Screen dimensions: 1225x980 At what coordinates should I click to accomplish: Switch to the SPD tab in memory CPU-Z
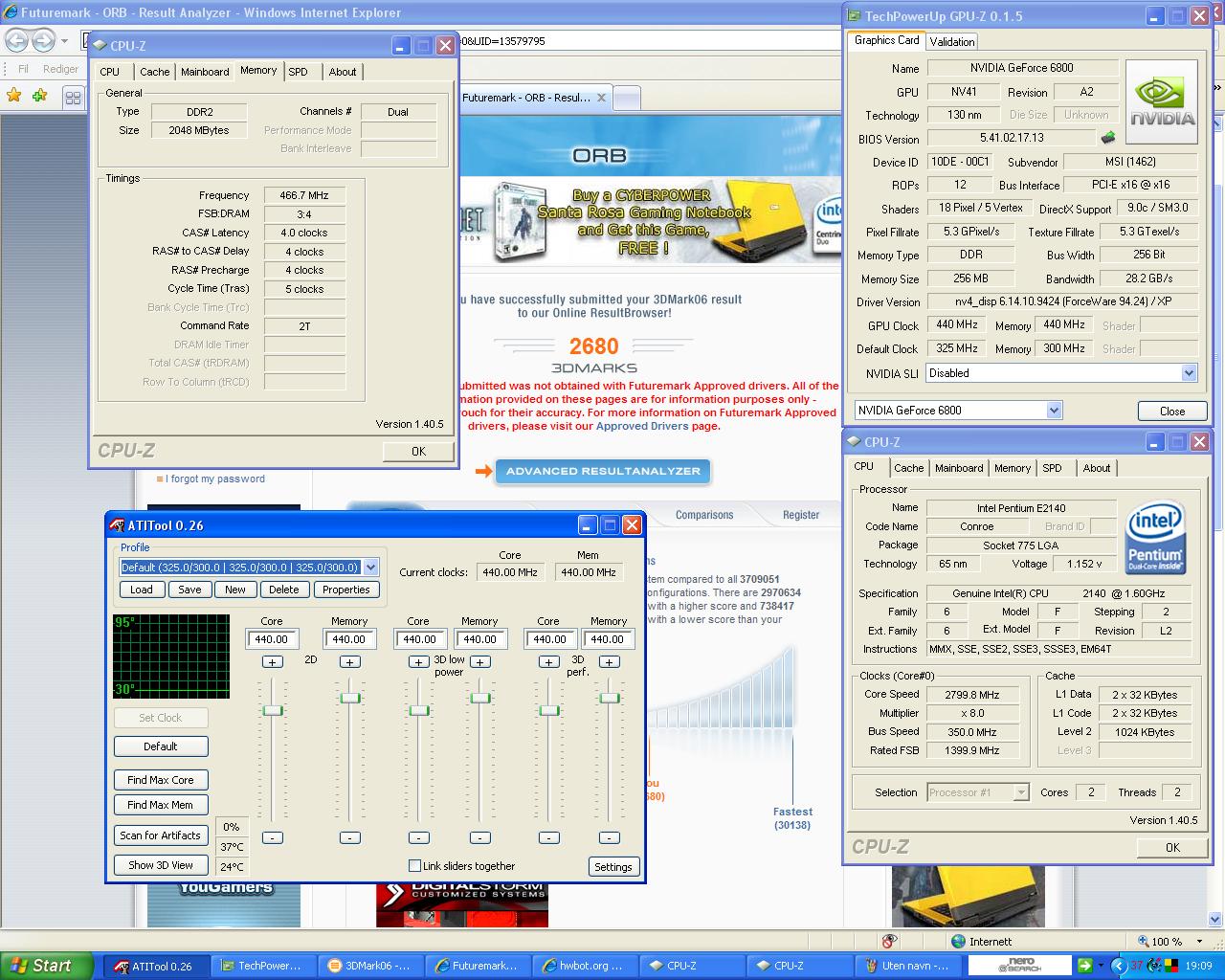[x=299, y=72]
